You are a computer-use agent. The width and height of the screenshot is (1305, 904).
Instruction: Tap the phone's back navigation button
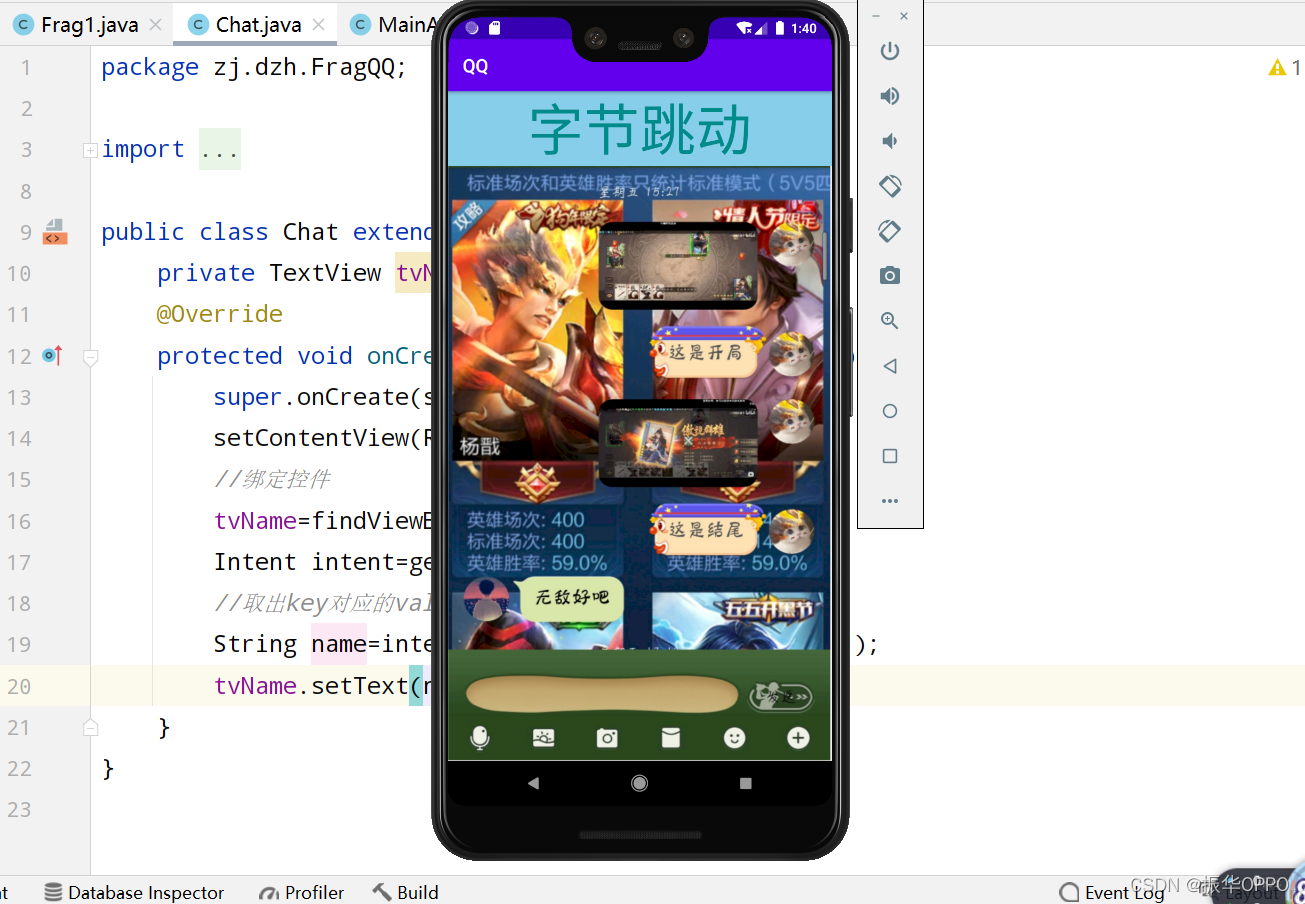533,783
